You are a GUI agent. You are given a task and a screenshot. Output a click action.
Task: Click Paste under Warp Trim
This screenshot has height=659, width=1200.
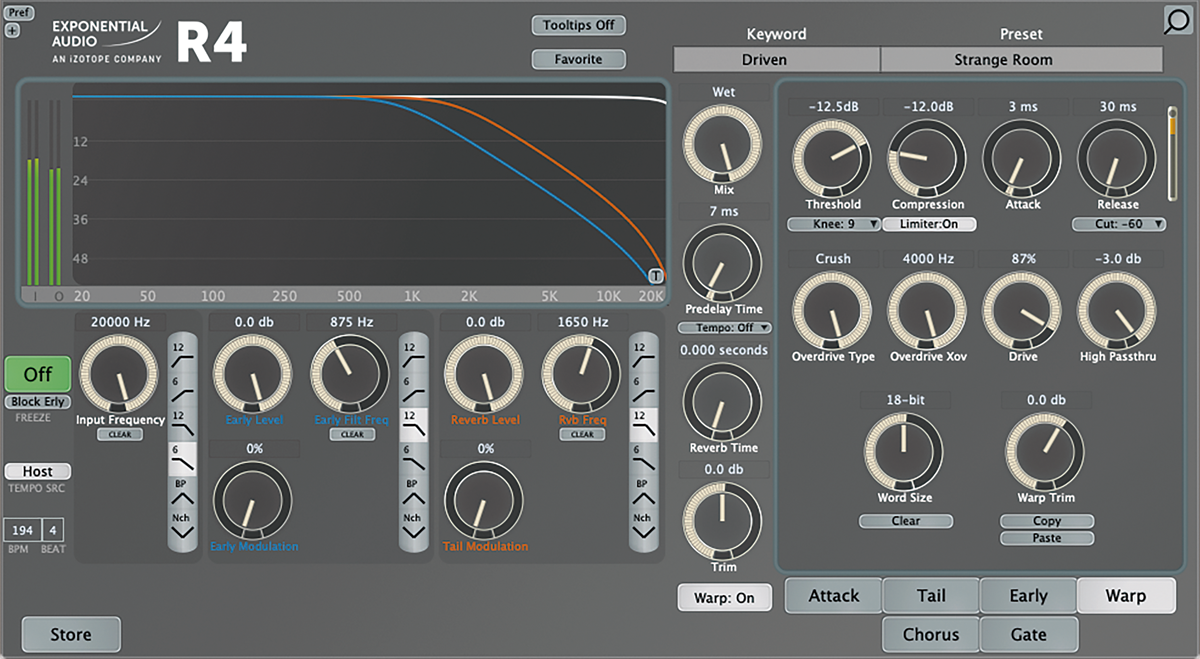[1047, 538]
